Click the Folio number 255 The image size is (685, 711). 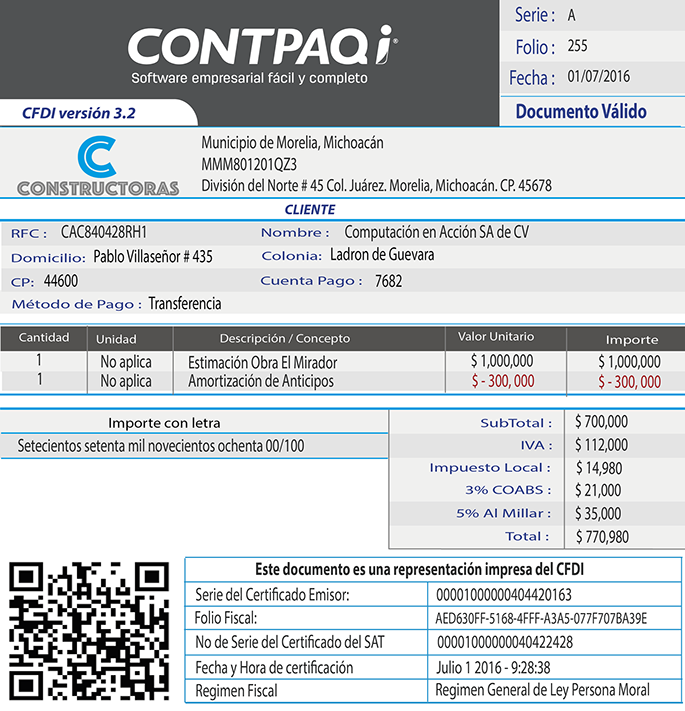[577, 46]
